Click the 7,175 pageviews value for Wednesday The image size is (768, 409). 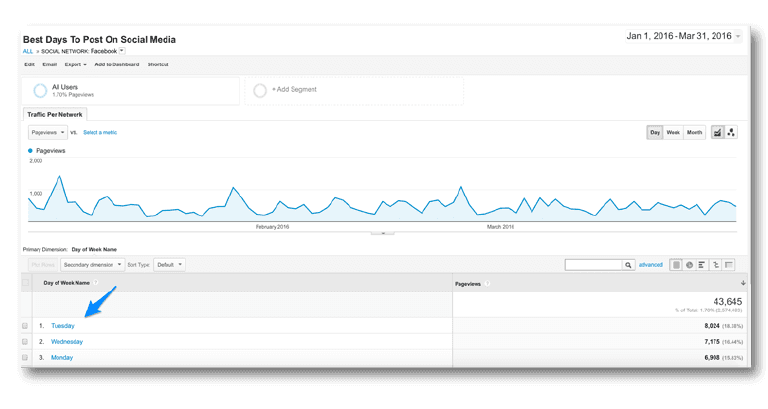(x=712, y=341)
